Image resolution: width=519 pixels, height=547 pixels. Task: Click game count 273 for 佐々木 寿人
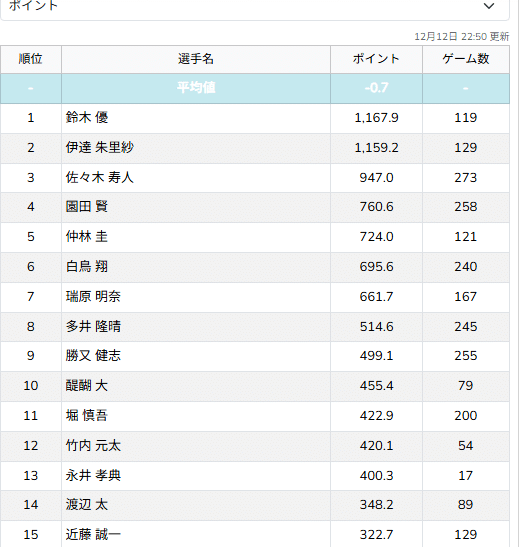pyautogui.click(x=466, y=178)
